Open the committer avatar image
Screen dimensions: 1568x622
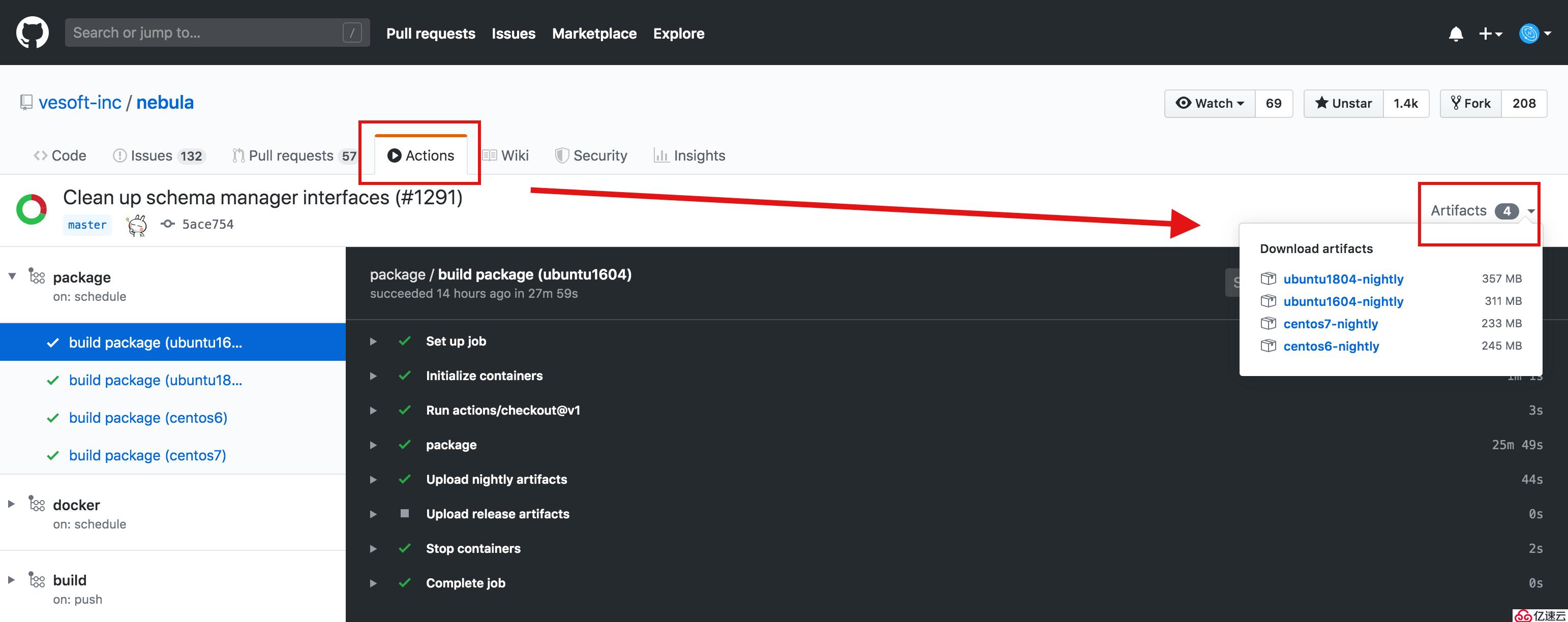[137, 225]
